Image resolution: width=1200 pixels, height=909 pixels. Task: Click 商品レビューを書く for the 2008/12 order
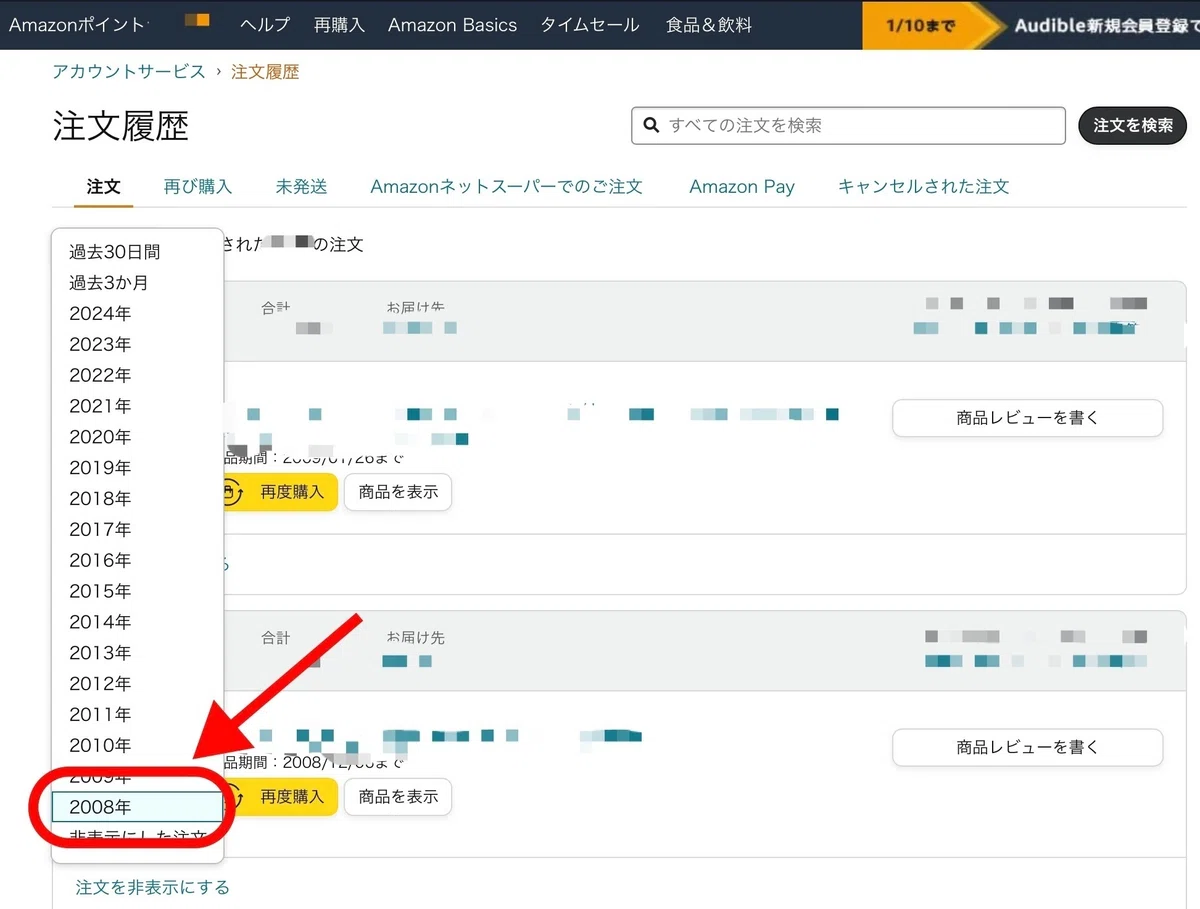1027,747
